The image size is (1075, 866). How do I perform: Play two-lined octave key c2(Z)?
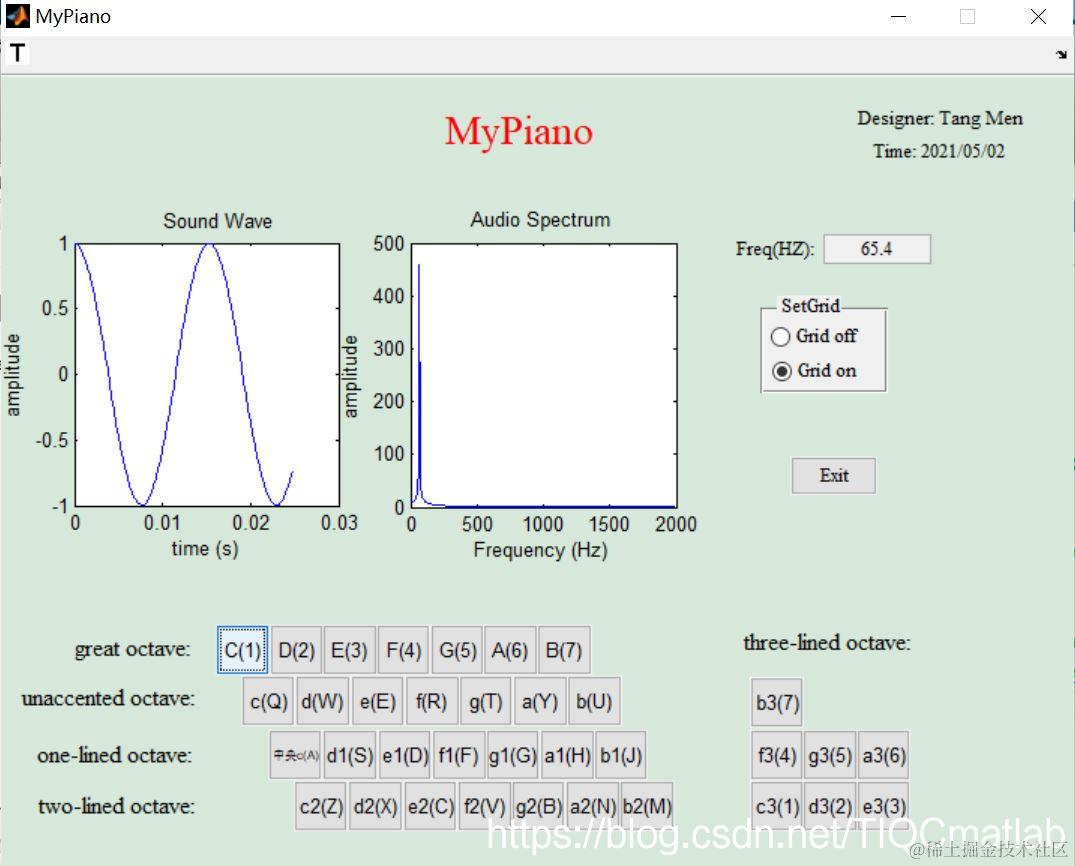point(321,806)
